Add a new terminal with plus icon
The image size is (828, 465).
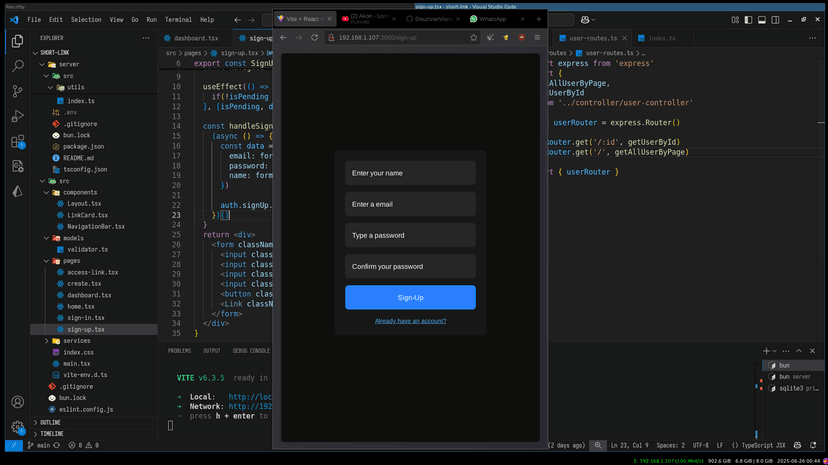tap(766, 351)
